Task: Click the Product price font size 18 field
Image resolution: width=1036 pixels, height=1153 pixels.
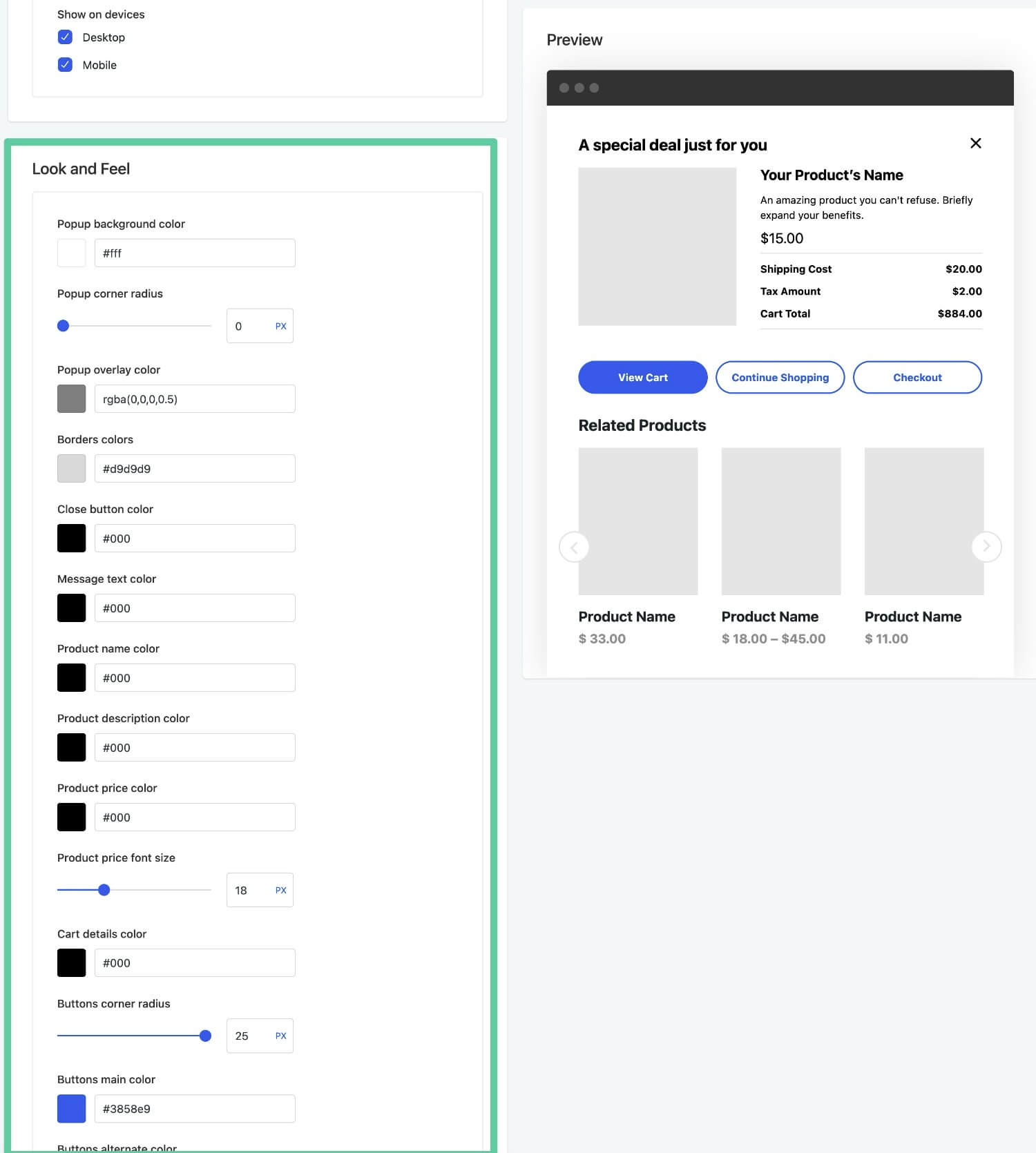Action: click(260, 890)
